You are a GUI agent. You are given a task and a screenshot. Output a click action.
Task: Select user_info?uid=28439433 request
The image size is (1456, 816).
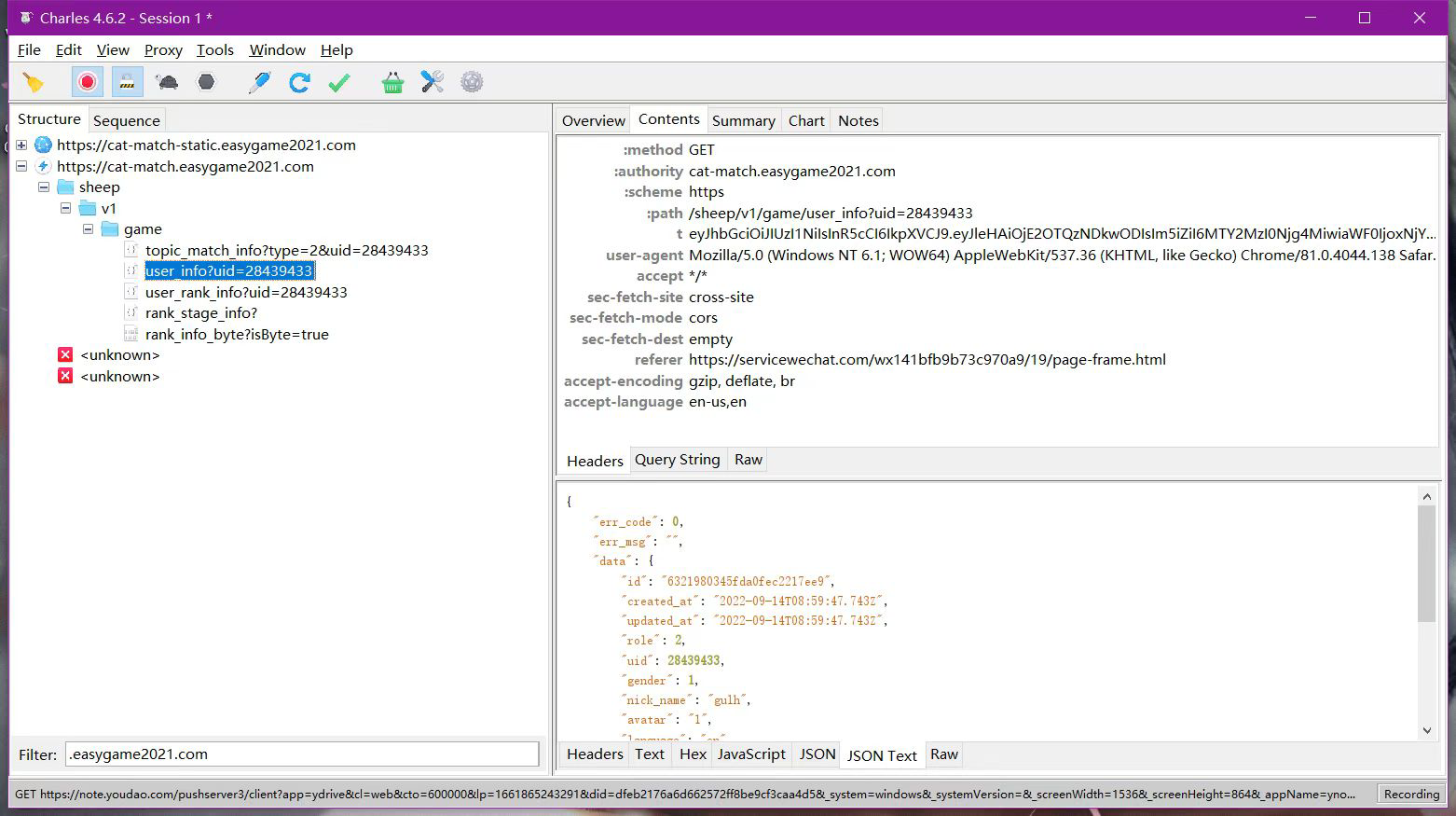point(229,271)
